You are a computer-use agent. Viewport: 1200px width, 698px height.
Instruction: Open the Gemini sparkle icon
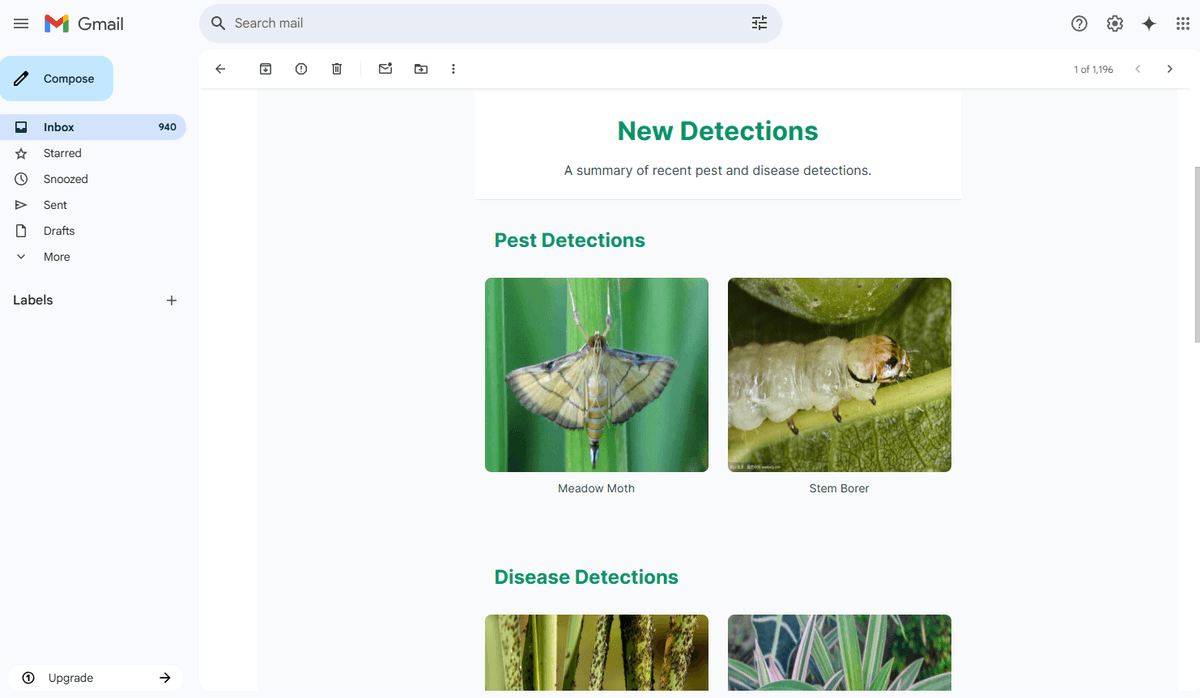click(x=1149, y=24)
